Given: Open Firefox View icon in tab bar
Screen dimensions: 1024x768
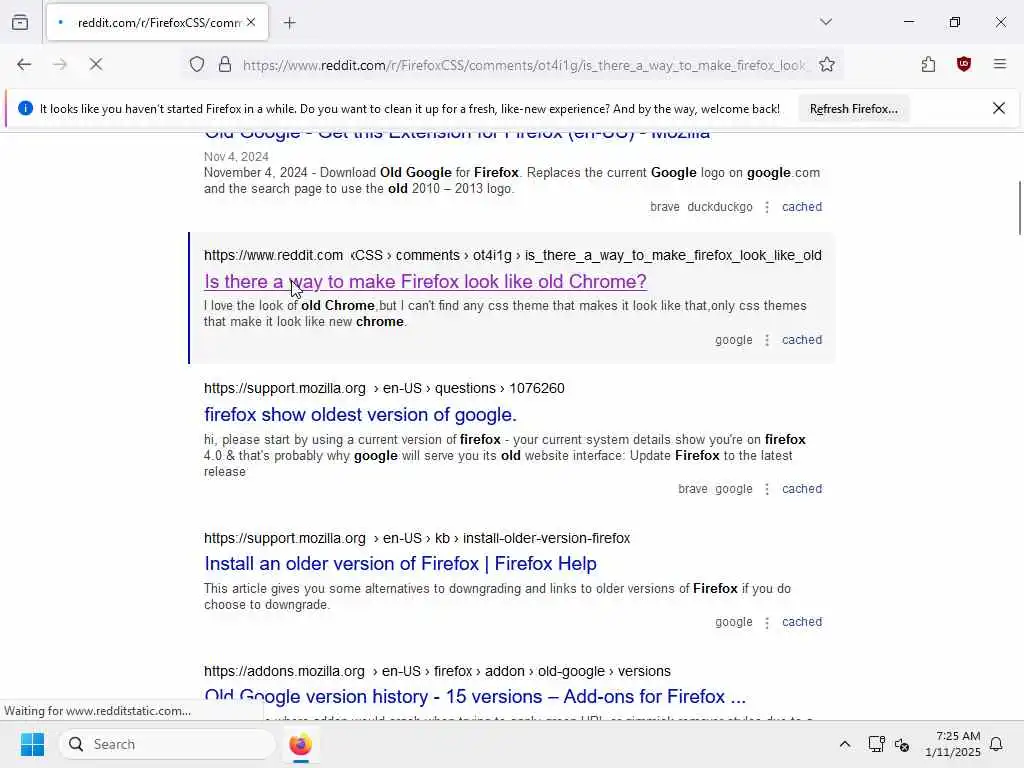Looking at the screenshot, I should [20, 22].
